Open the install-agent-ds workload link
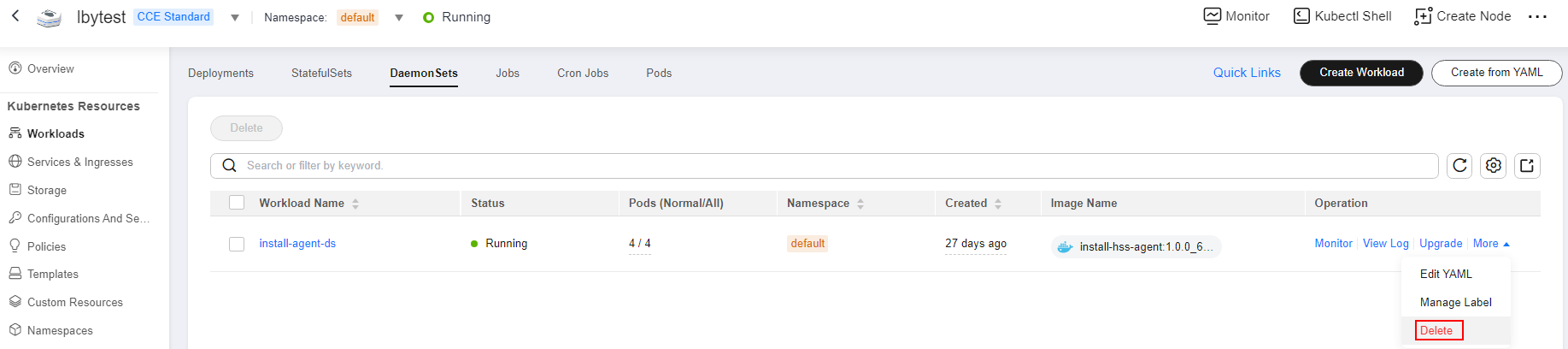Screen dimensions: 1568x349 tap(297, 244)
